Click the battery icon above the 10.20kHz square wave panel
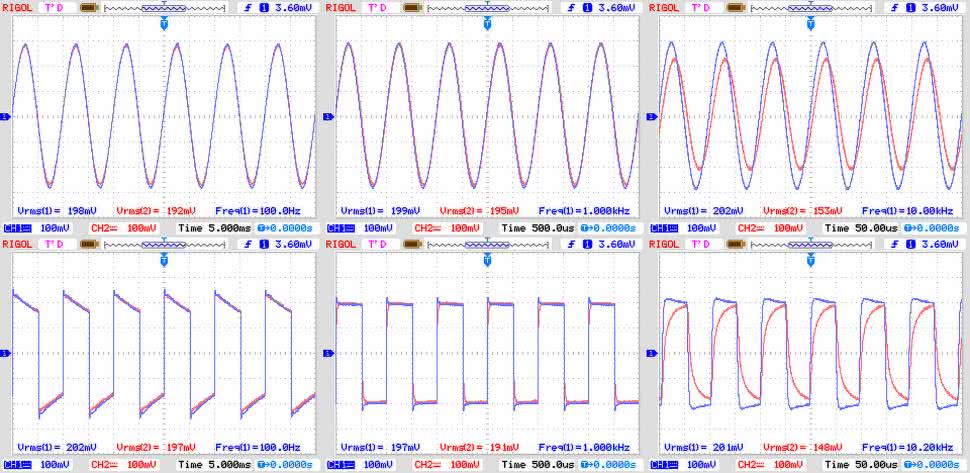Viewport: 970px width, 473px height. pos(735,243)
